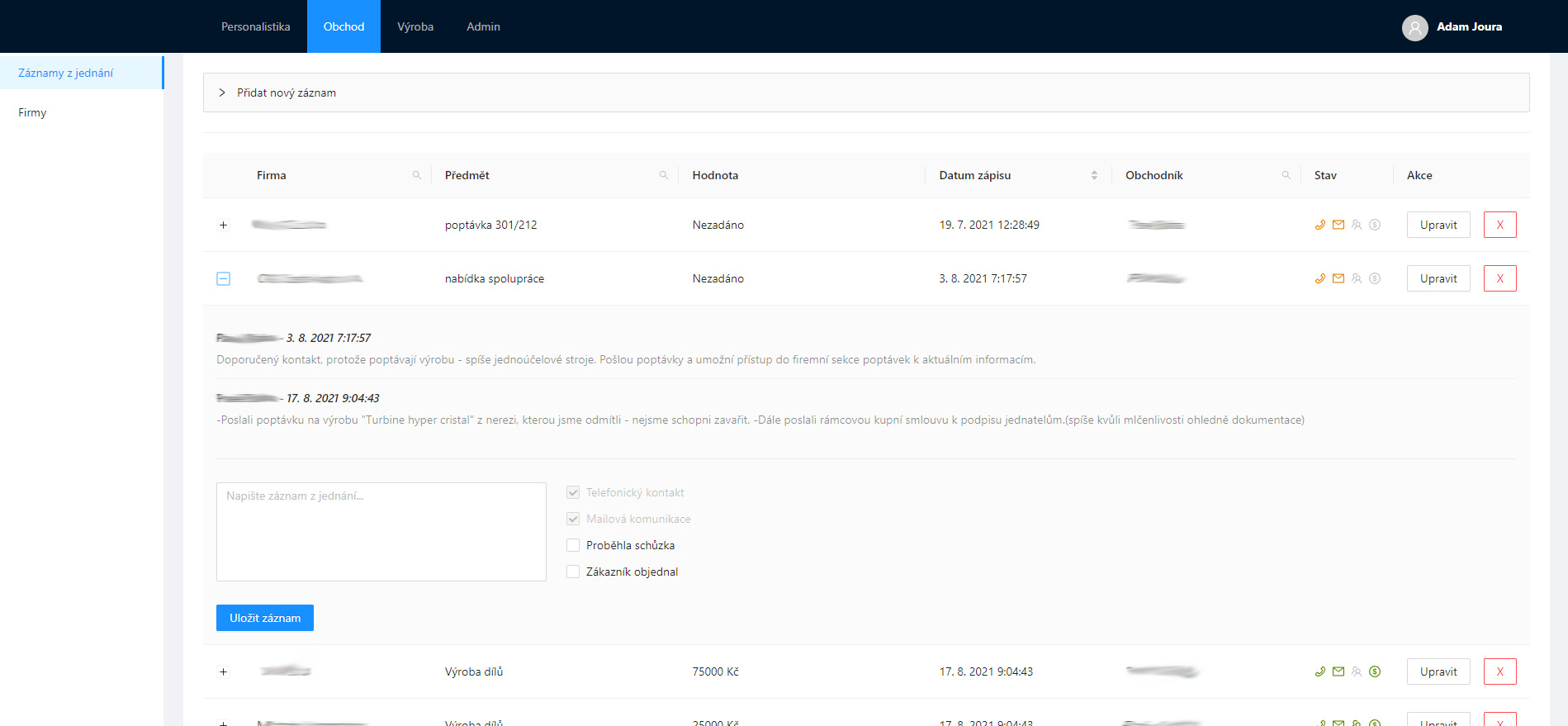Check Proběhla schůzka checkbox

(x=573, y=545)
